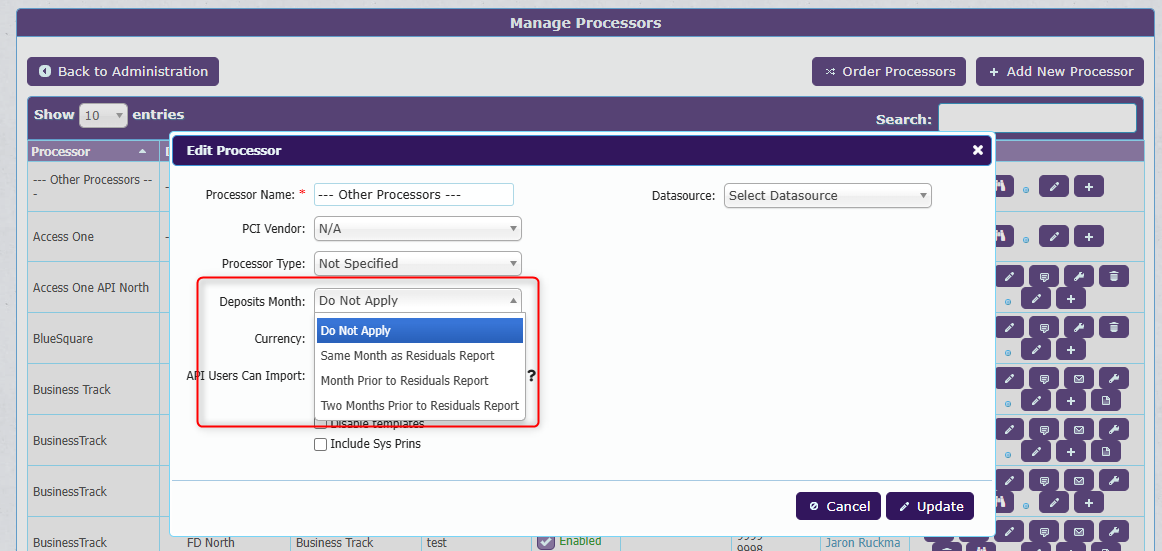This screenshot has height=551, width=1162.
Task: Open the Datasource dropdown
Action: [x=828, y=196]
